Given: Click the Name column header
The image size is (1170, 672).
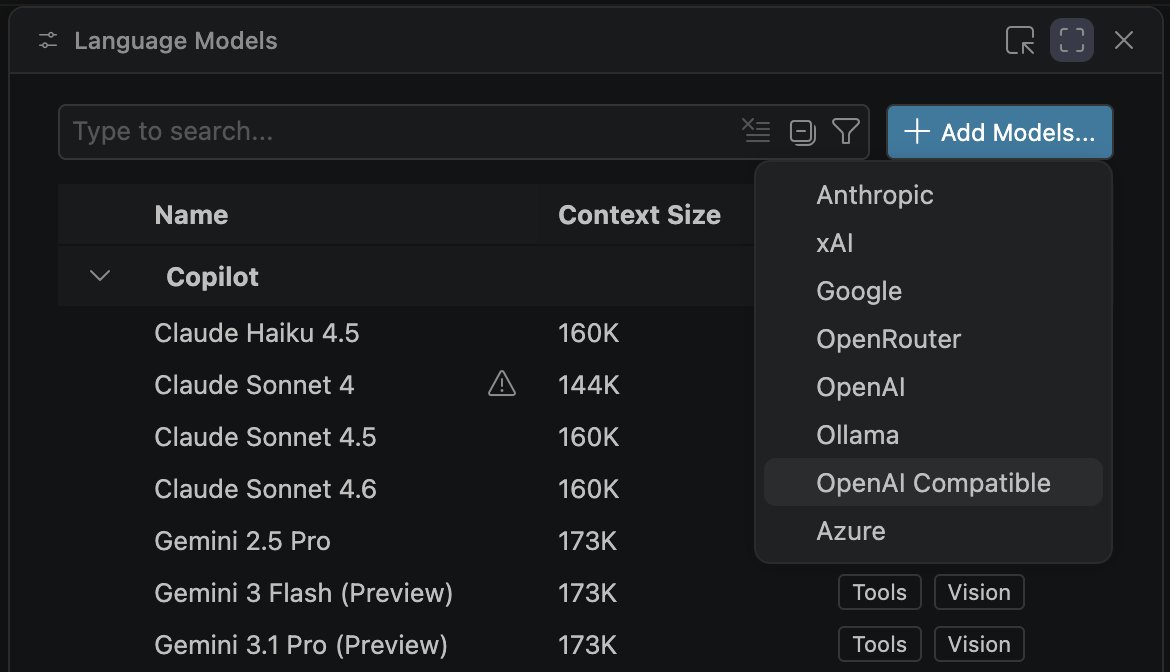Looking at the screenshot, I should (191, 215).
